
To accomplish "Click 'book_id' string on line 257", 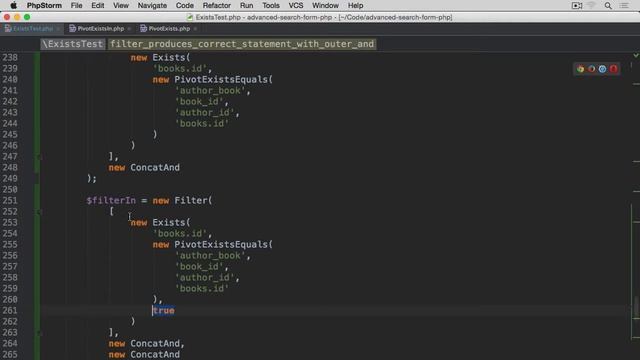I will tap(199, 267).
